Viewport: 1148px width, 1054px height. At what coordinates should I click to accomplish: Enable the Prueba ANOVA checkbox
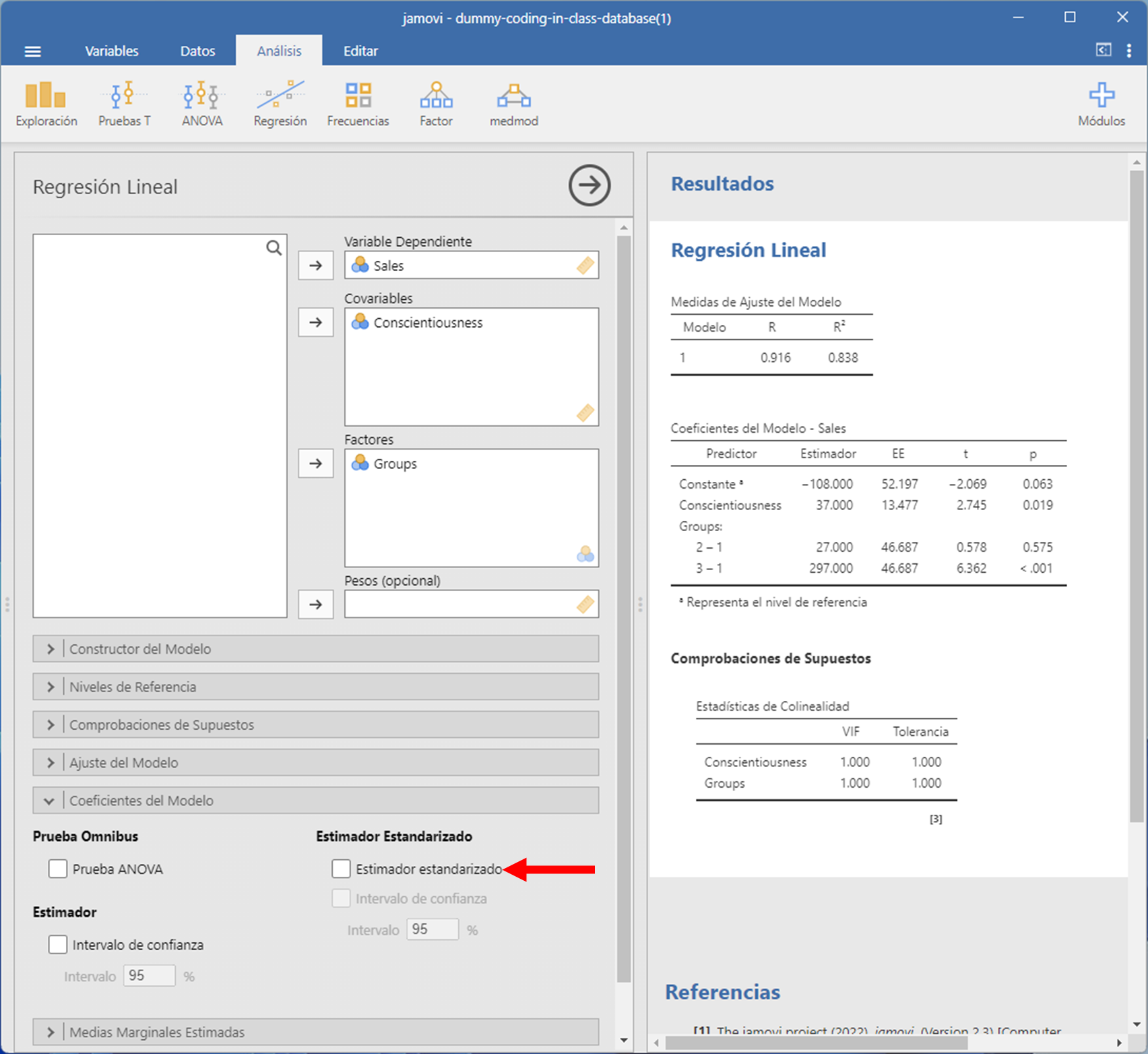(58, 869)
